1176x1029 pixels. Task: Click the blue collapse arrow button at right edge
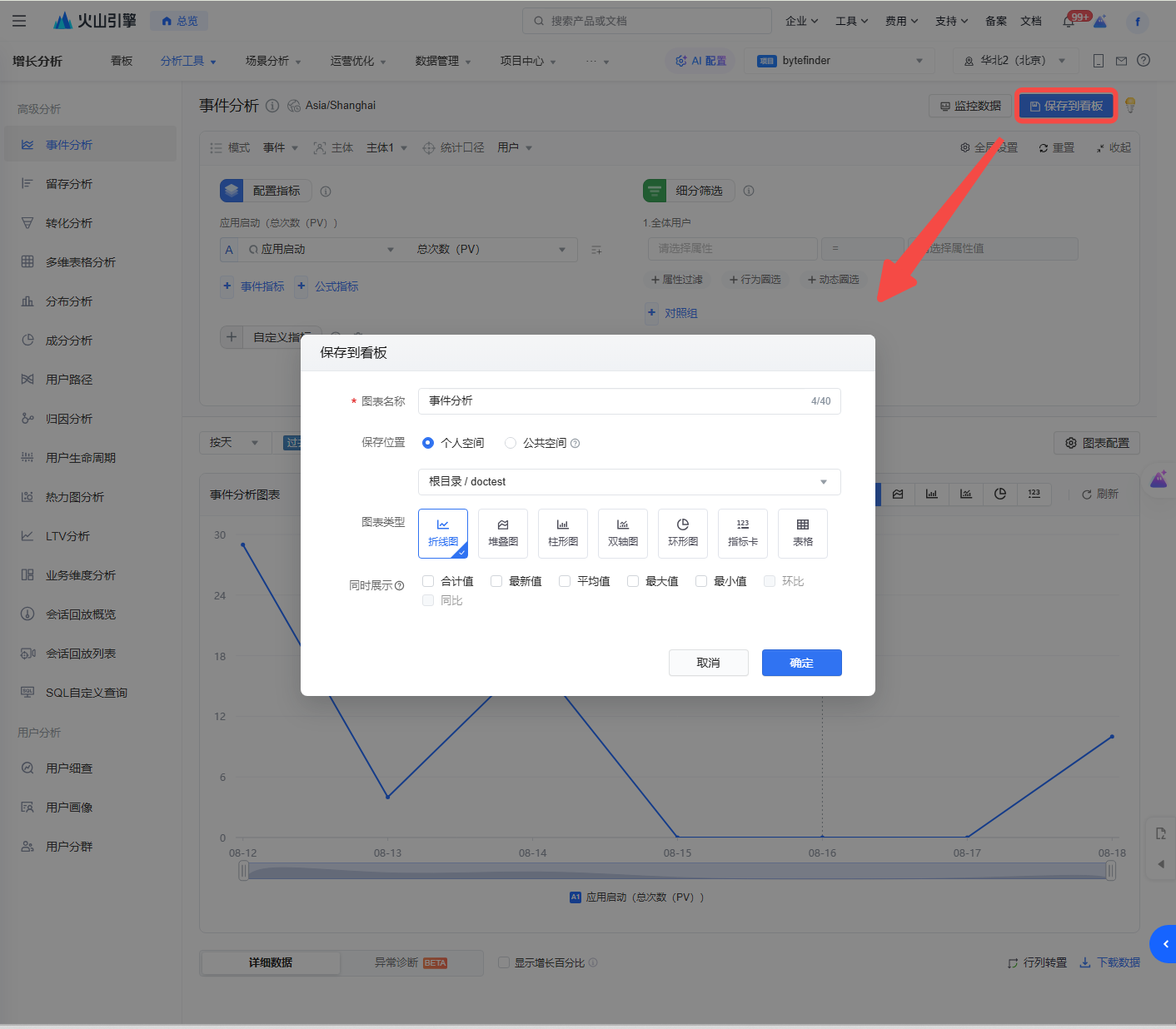point(1164,944)
